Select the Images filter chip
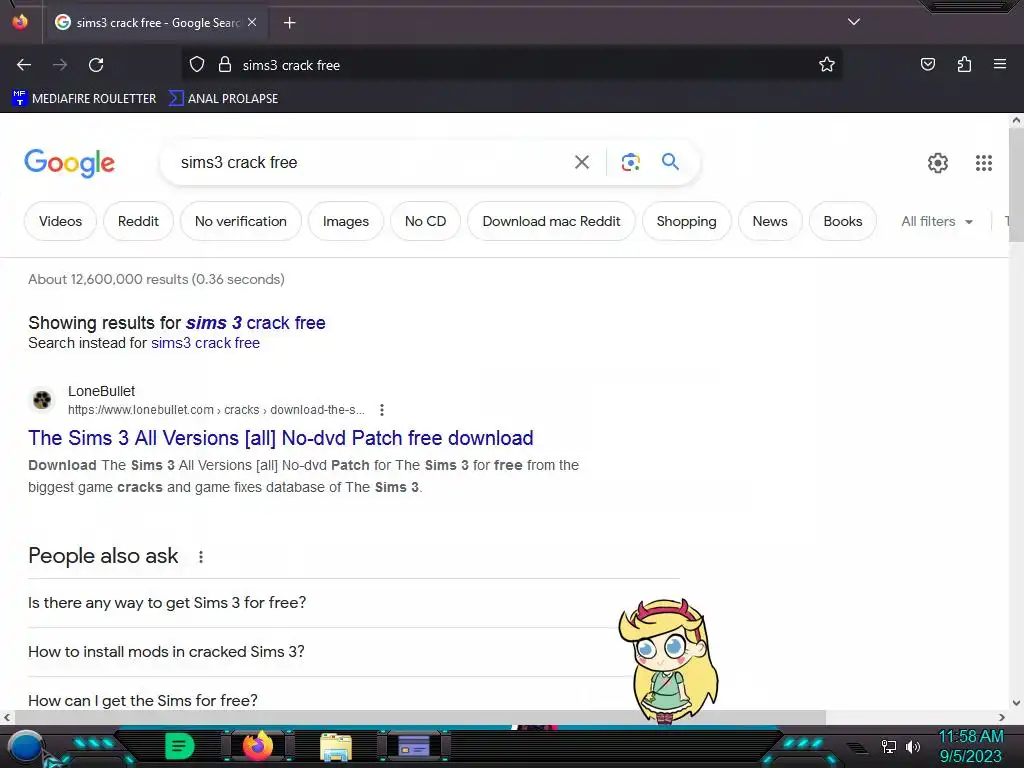This screenshot has height=768, width=1024. [345, 221]
